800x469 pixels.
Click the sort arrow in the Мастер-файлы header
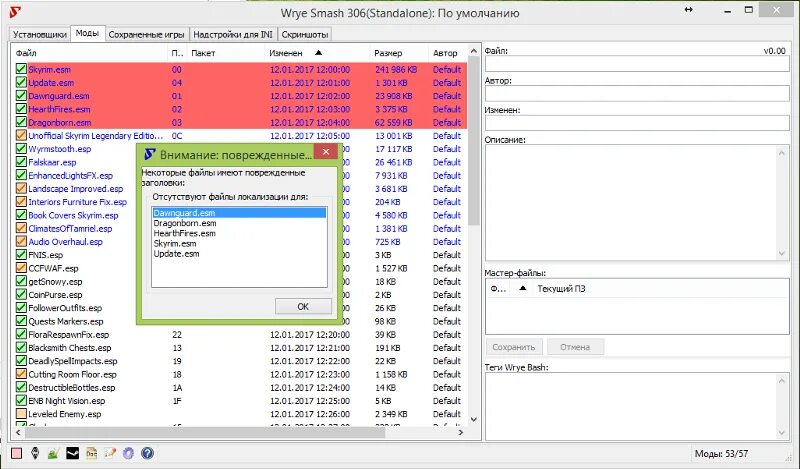click(522, 288)
